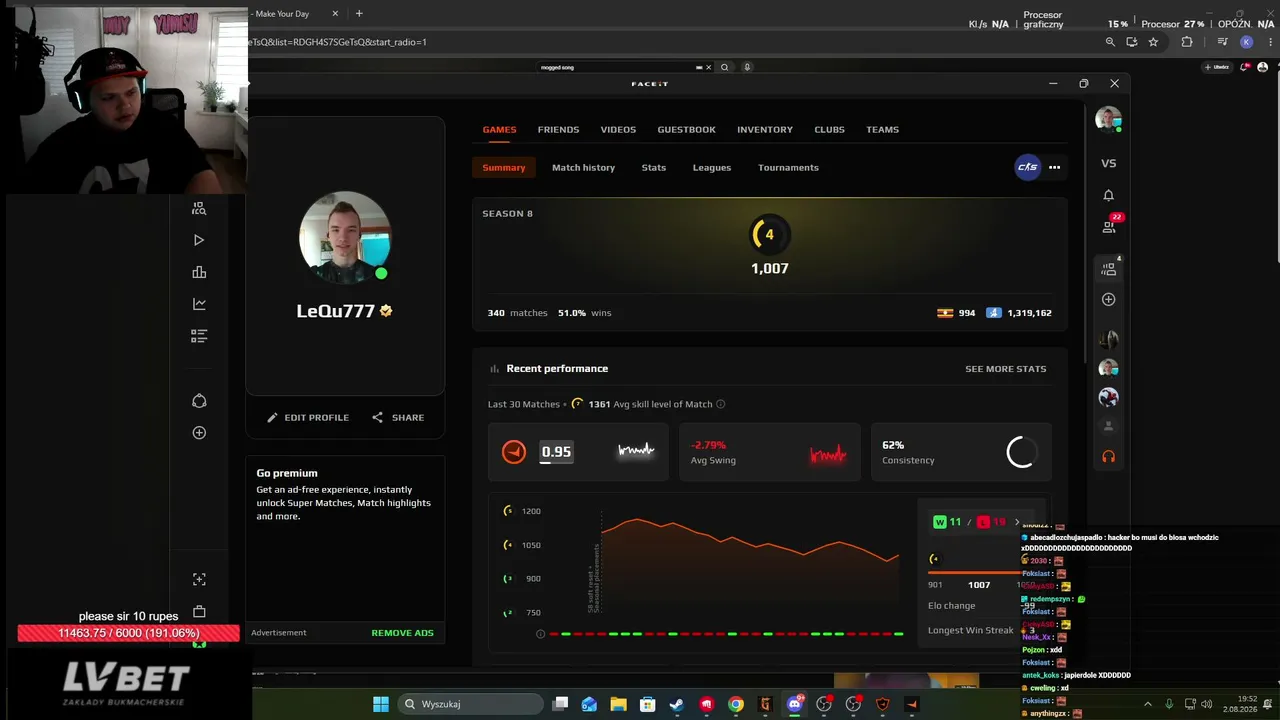Click the play icon in FACEIT left sidebar

(199, 240)
